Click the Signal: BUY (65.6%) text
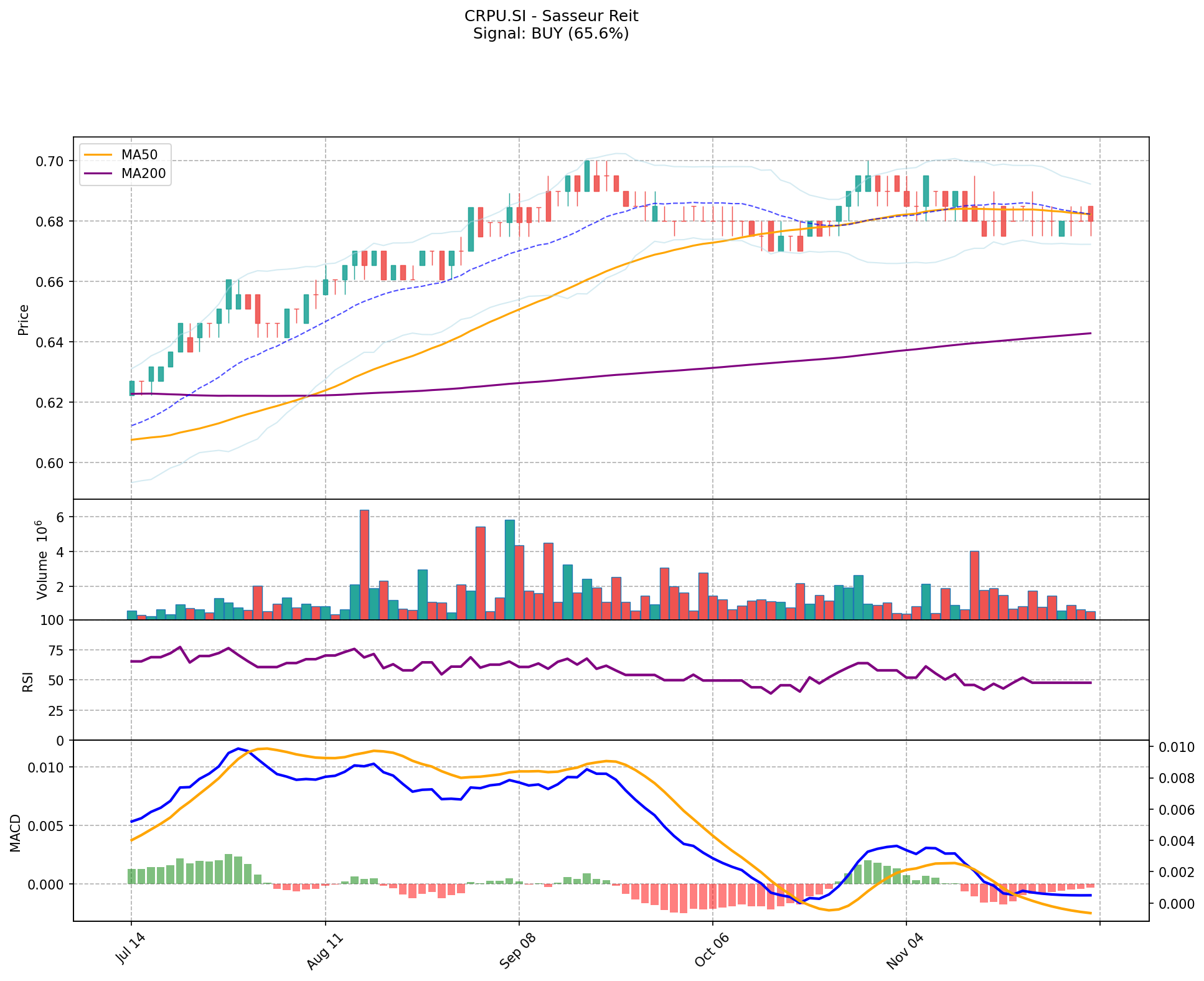 551,34
